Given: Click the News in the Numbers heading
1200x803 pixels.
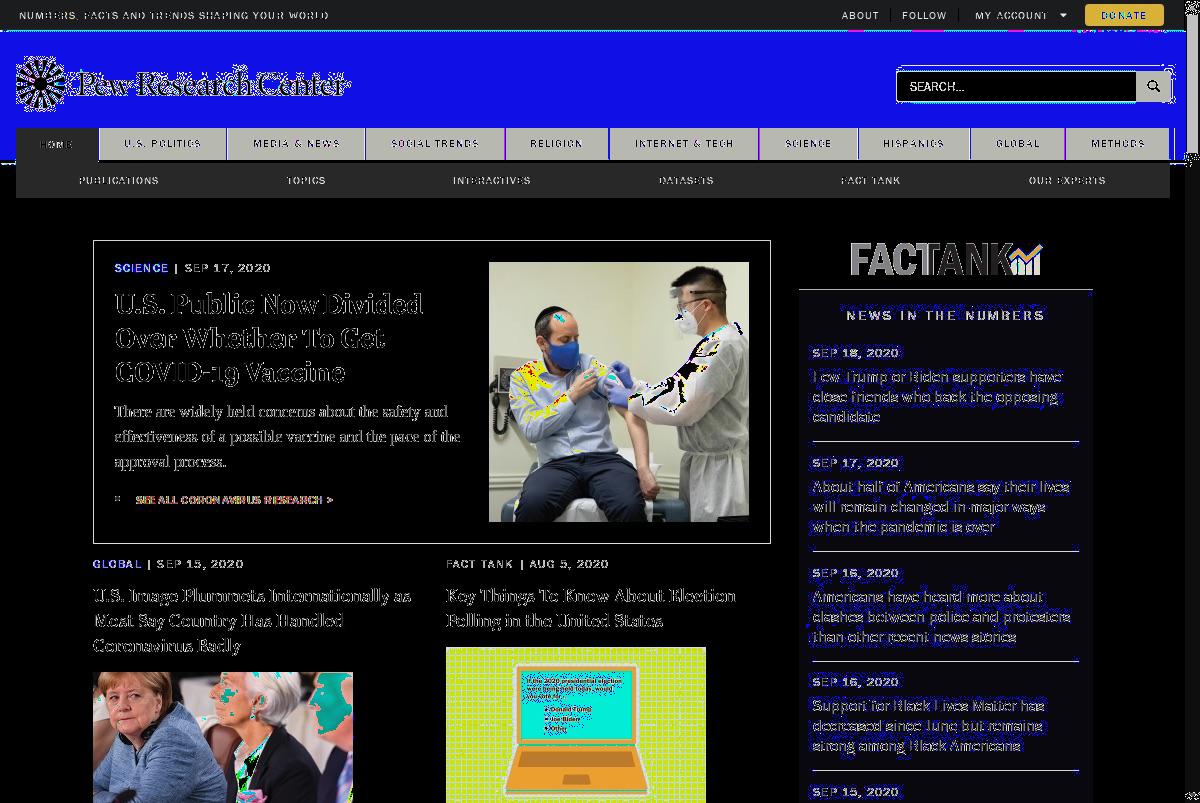Looking at the screenshot, I should click(945, 315).
